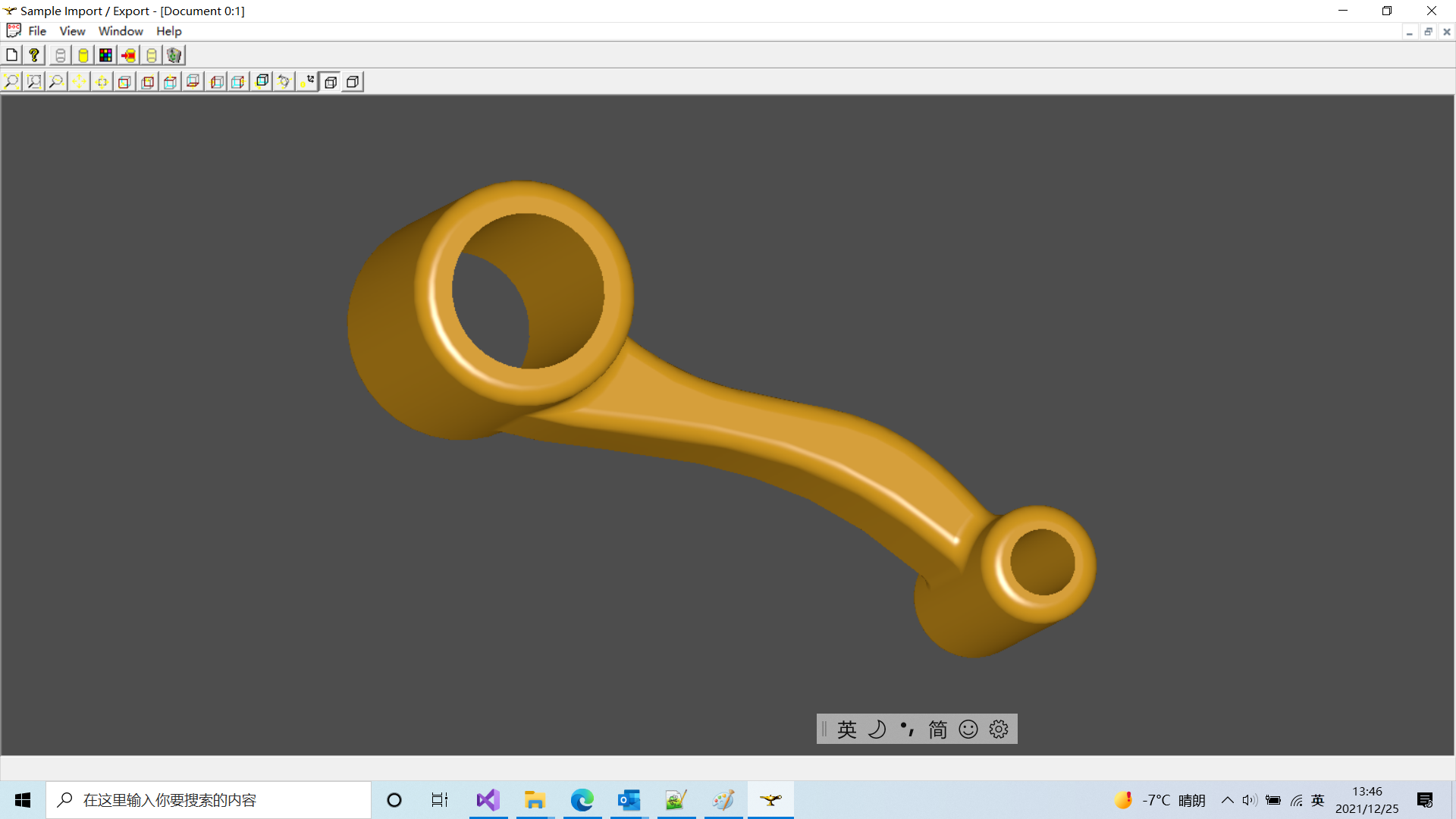Open the color palette editor
The image size is (1456, 819).
105,55
